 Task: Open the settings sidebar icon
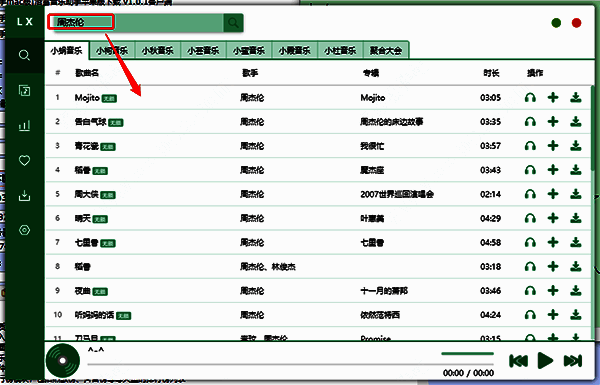click(x=24, y=230)
